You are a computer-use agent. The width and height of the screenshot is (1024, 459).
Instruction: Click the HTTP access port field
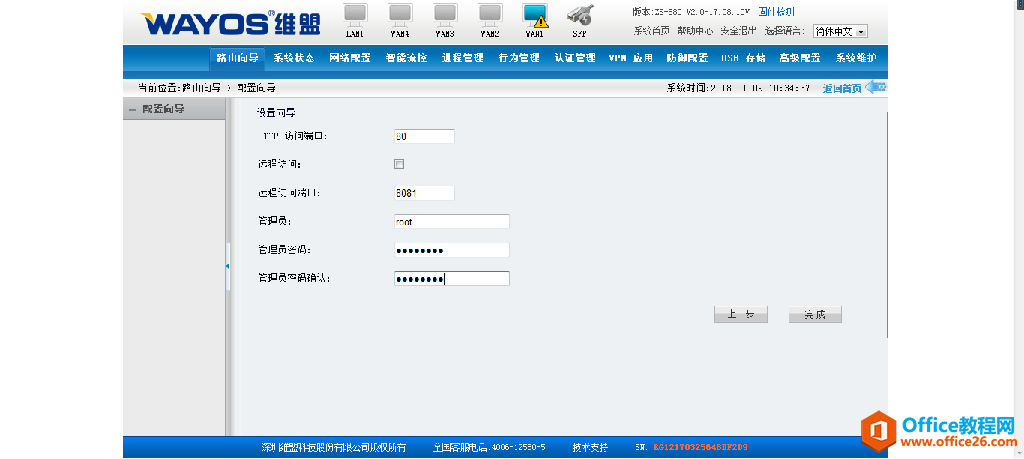(x=424, y=136)
